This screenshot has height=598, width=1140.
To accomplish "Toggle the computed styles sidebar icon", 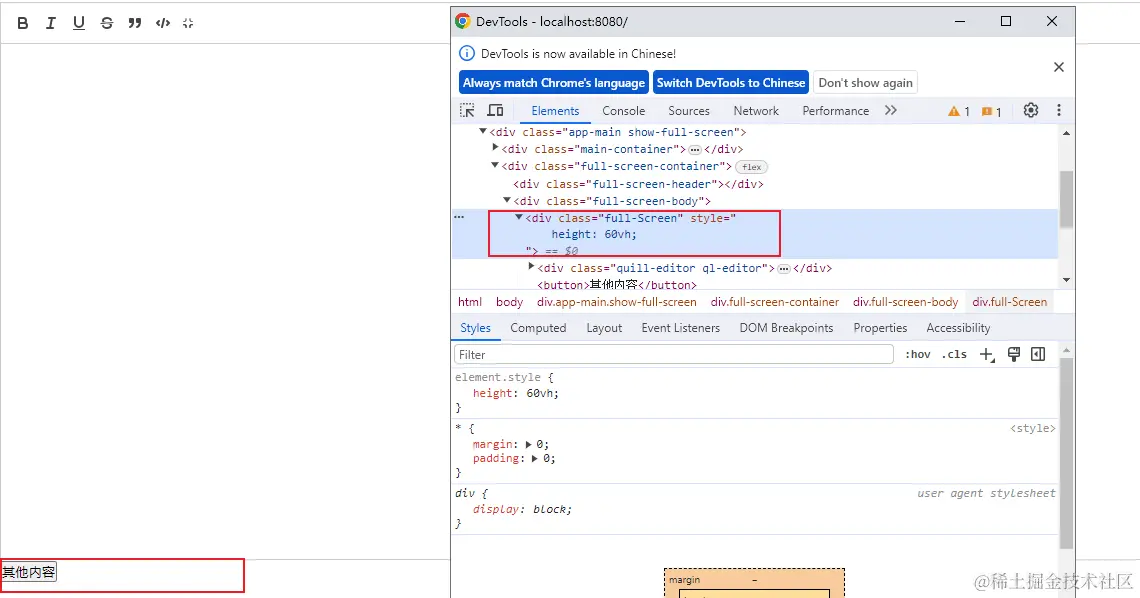I will click(x=1038, y=354).
